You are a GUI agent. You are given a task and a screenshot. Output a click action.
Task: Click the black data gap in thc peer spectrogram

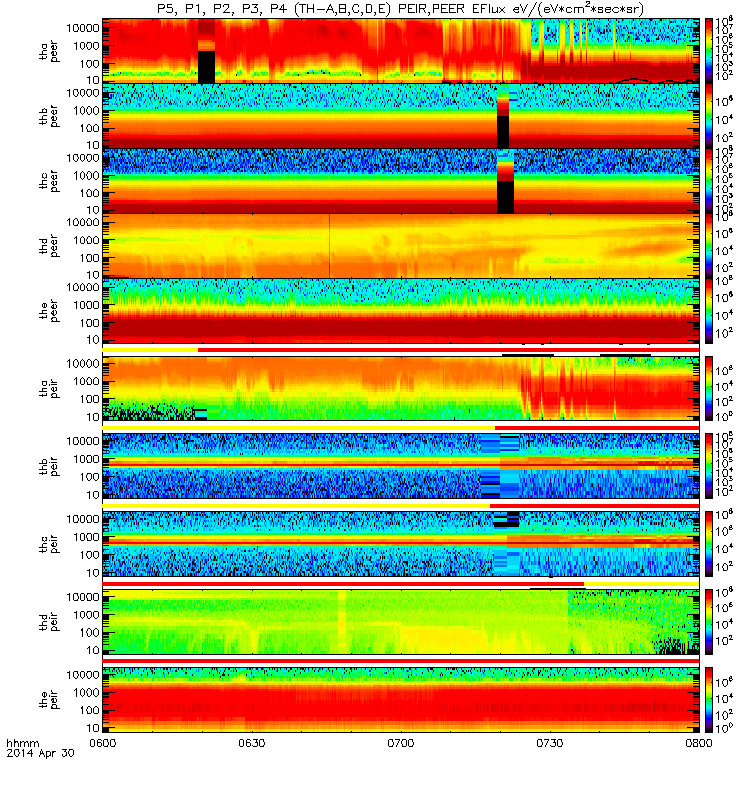coord(505,196)
